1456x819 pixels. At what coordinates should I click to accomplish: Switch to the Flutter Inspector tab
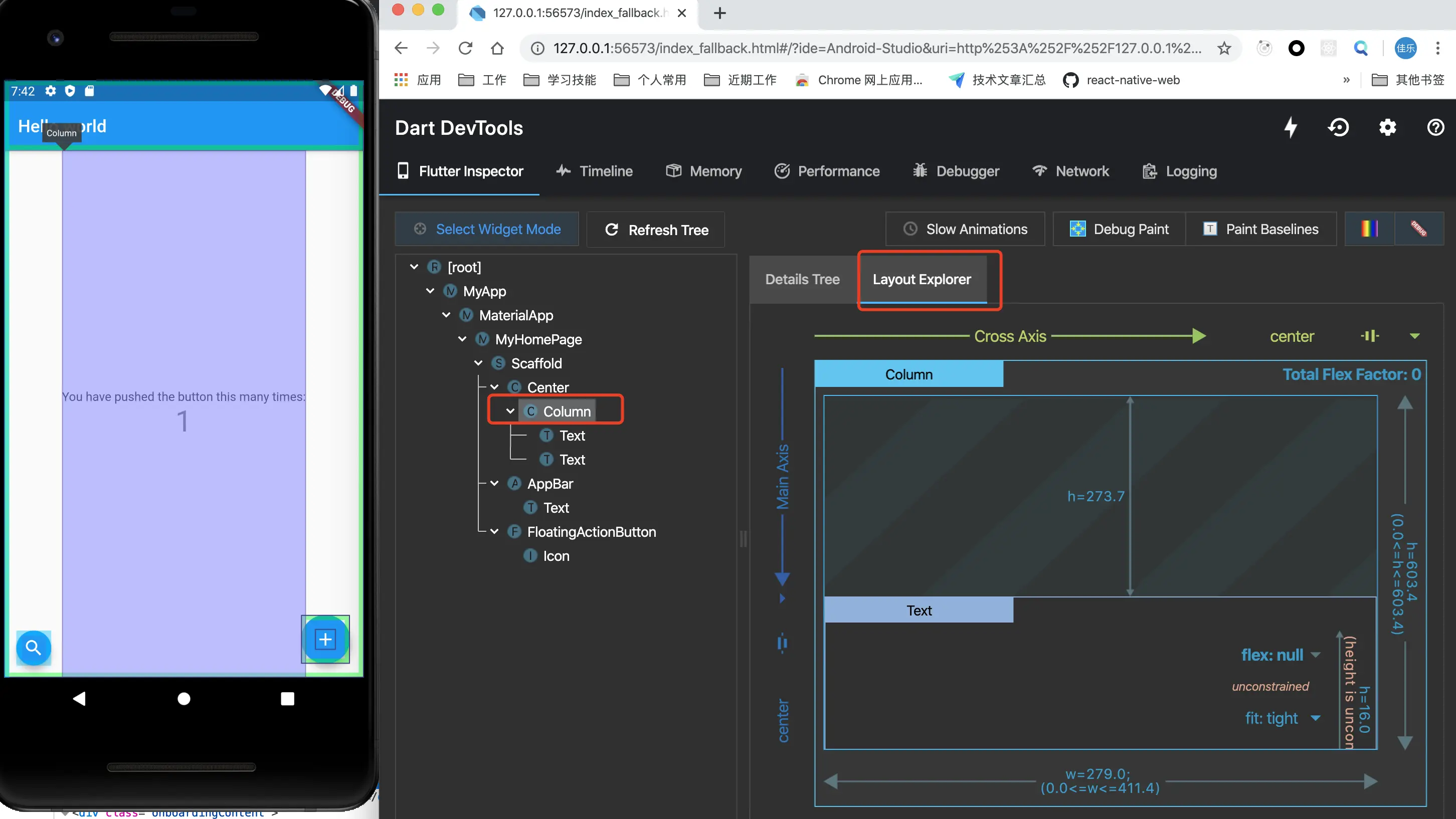click(x=460, y=171)
